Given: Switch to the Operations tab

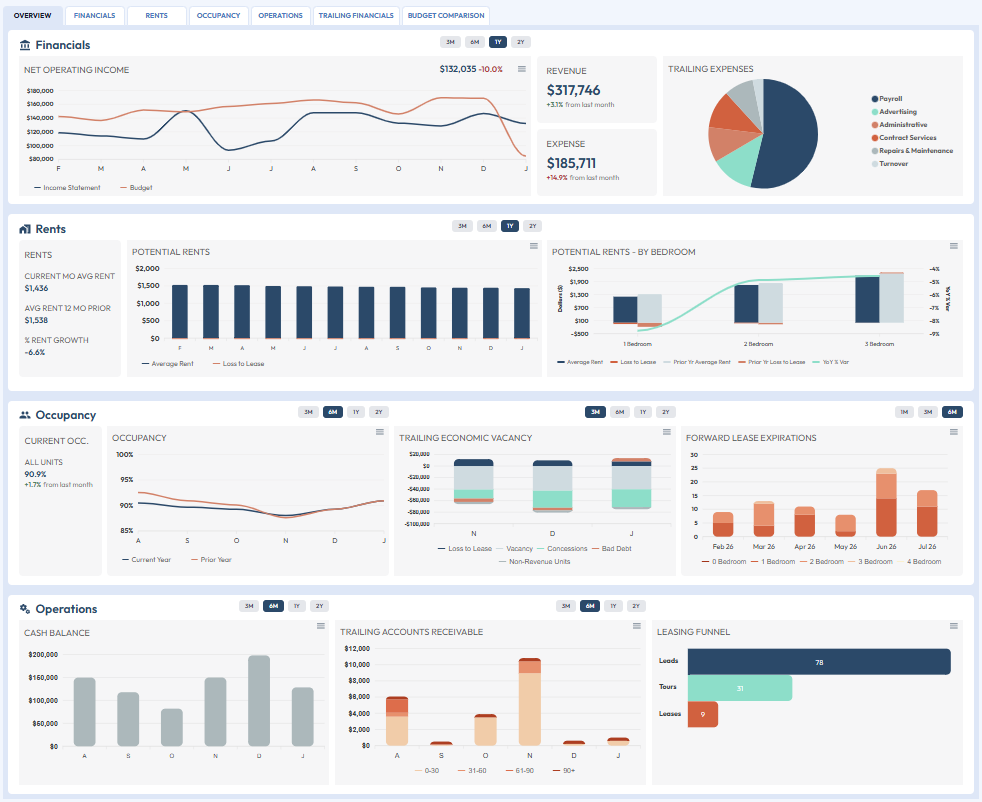Looking at the screenshot, I should point(281,16).
